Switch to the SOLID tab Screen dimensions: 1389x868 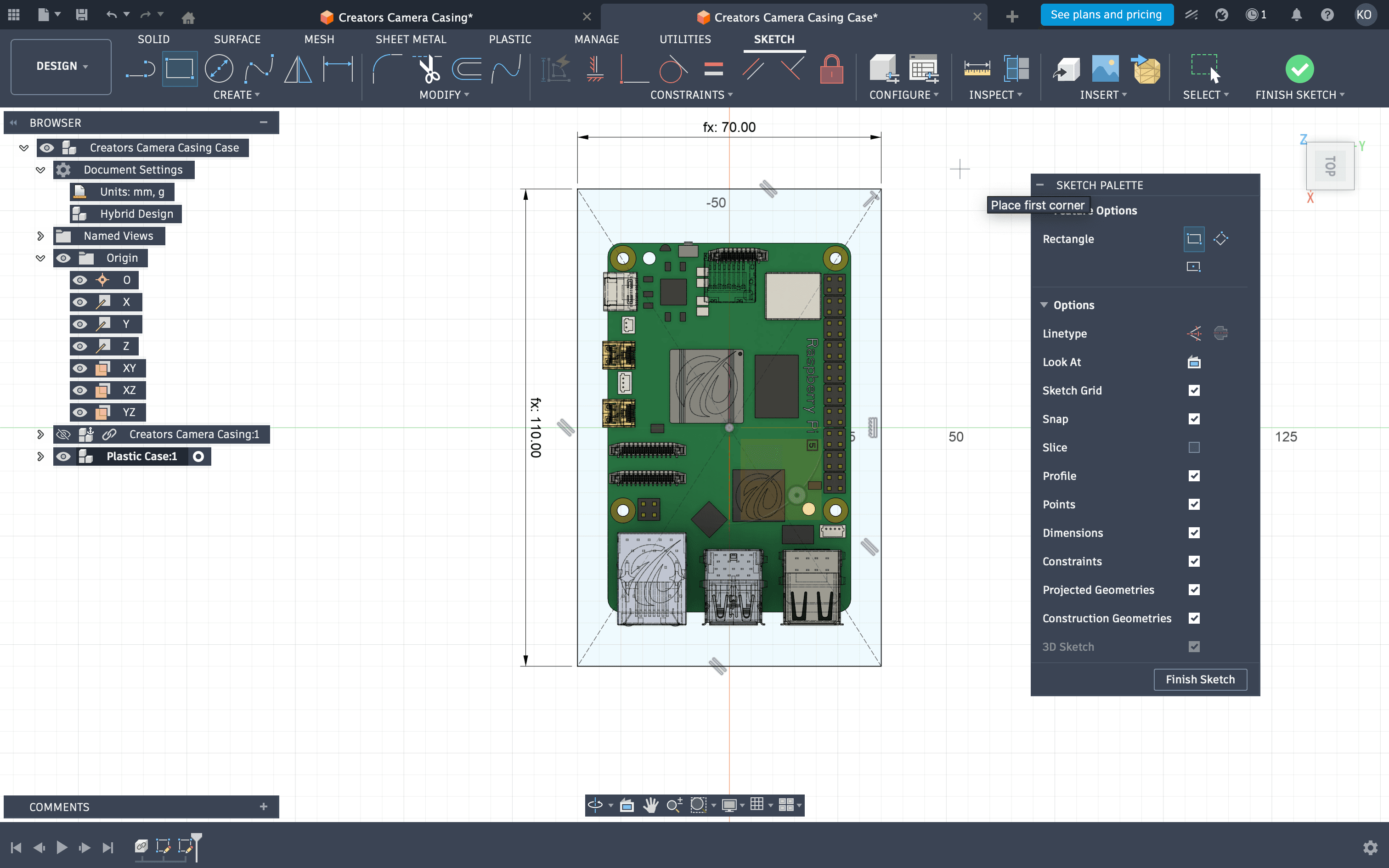pos(153,39)
